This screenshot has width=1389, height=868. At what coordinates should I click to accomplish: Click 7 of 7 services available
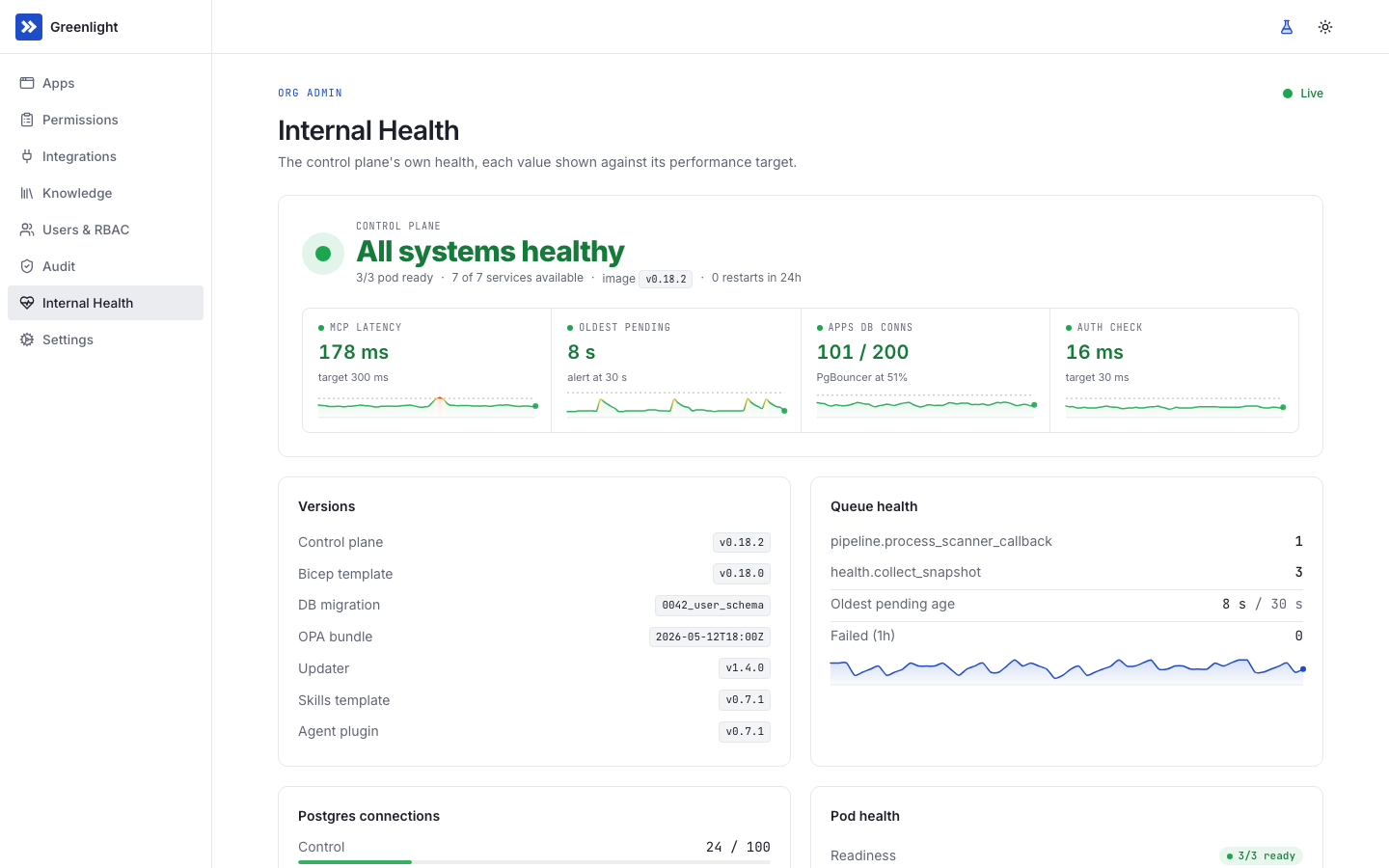point(517,278)
